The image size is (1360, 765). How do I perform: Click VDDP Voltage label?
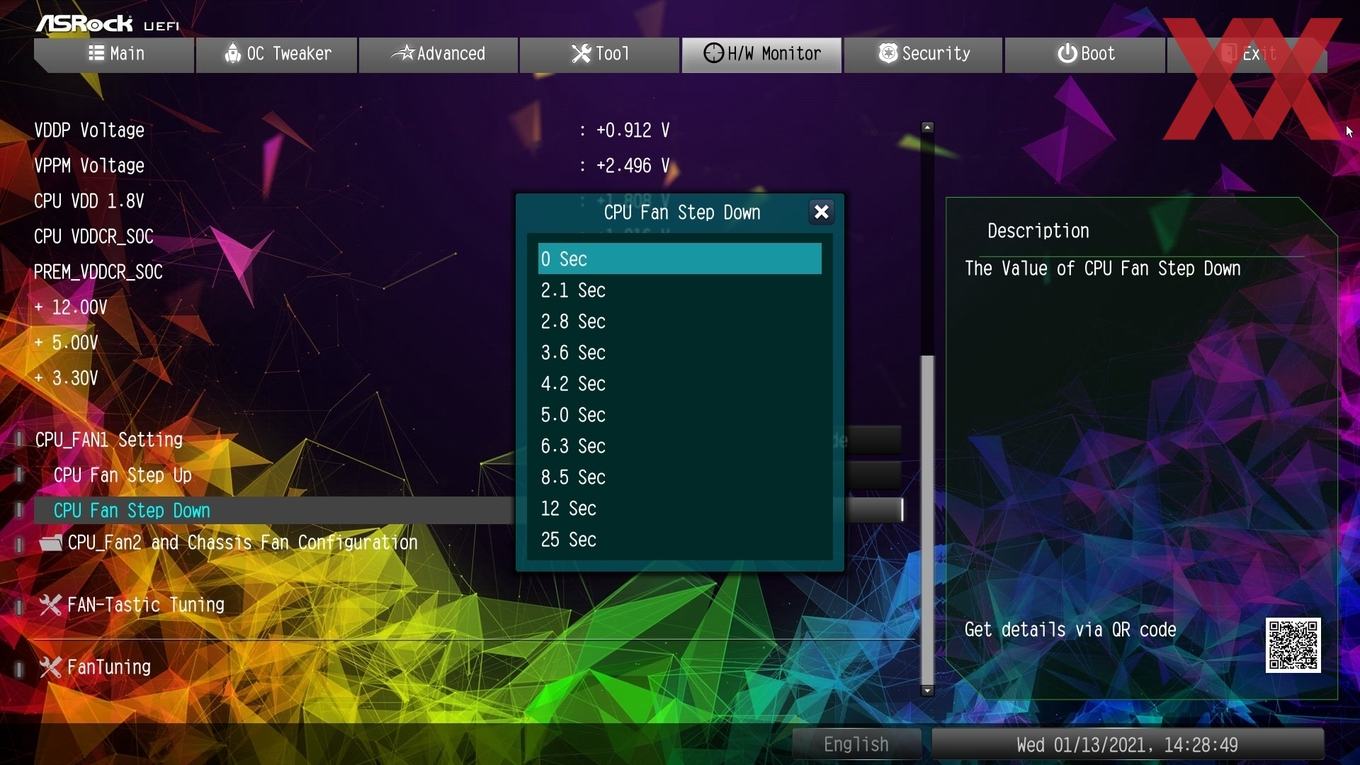coord(89,131)
